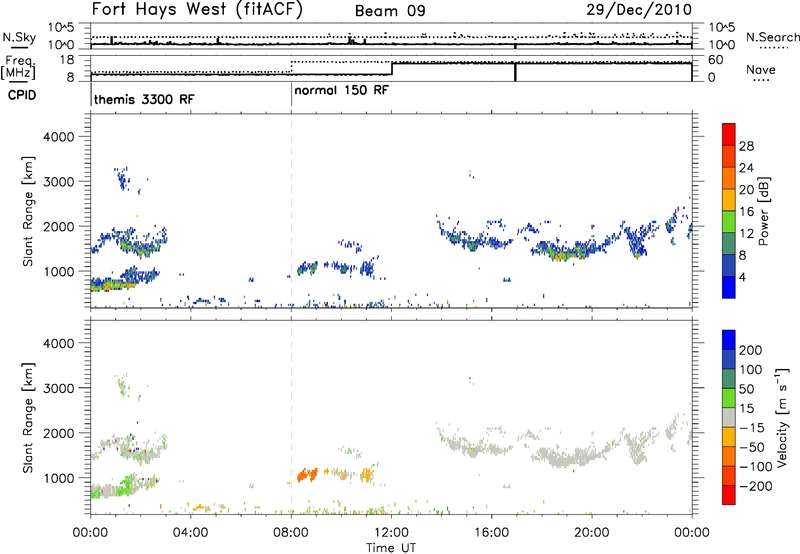Click the "1000" range tick on the velocity panel

coord(59,478)
